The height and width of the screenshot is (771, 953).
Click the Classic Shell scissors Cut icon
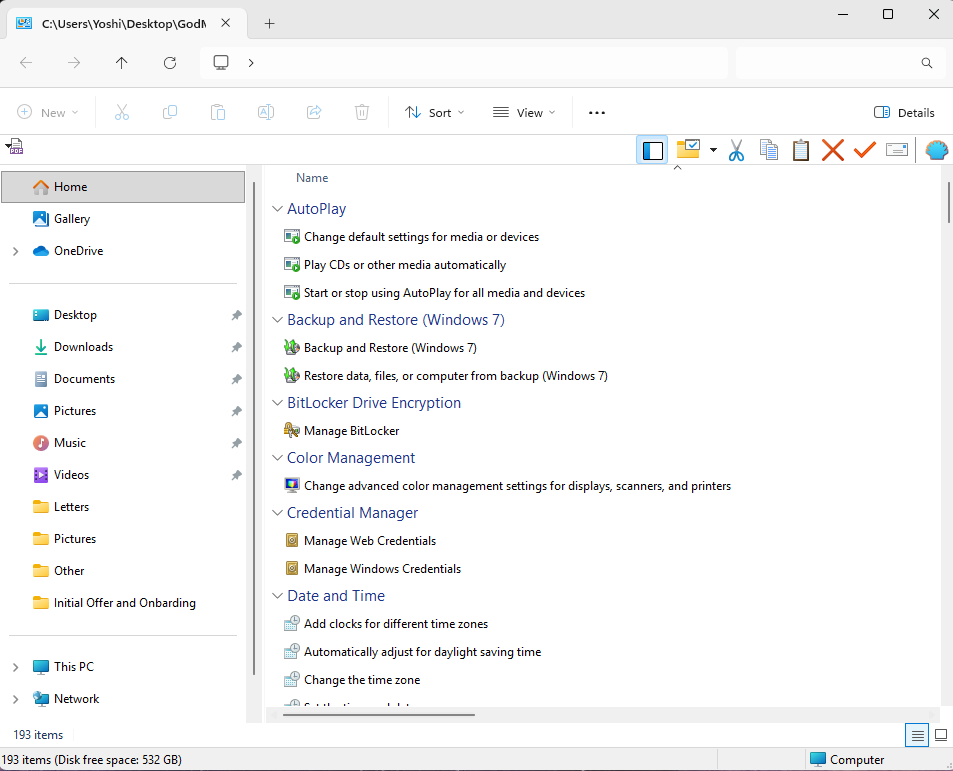point(736,150)
